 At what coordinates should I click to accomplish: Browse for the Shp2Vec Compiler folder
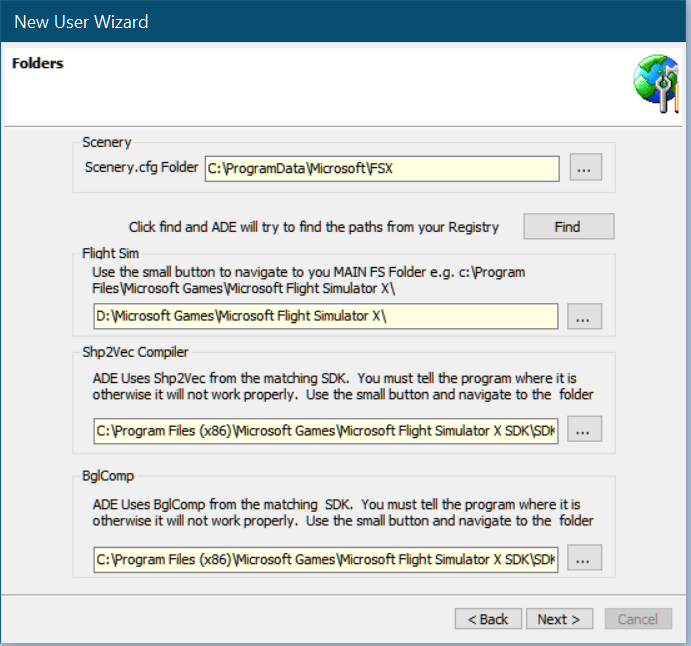click(584, 430)
